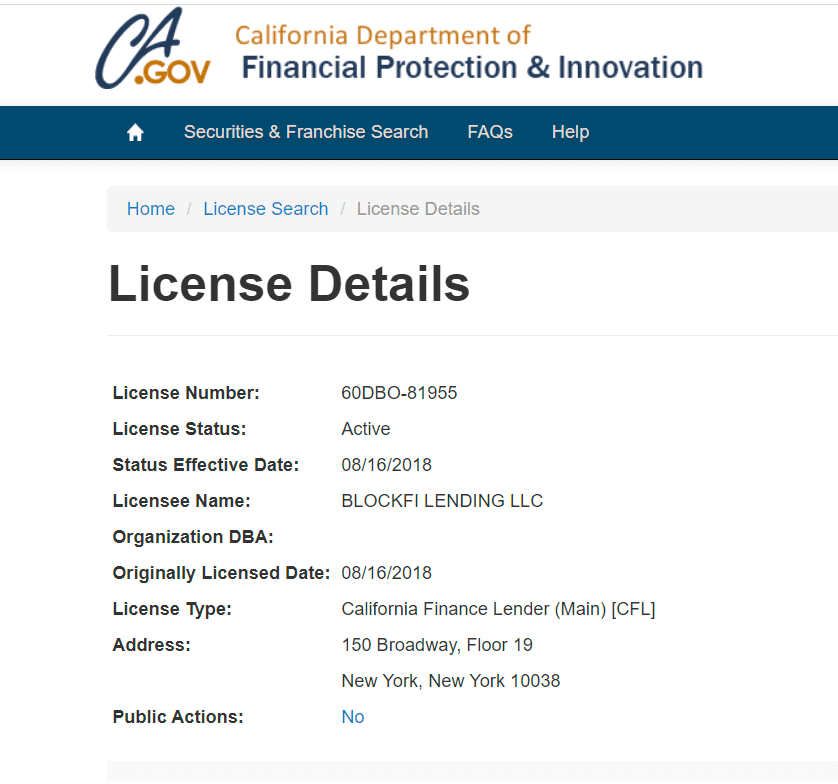Click the License Details page heading
The image size is (838, 784).
(x=289, y=284)
